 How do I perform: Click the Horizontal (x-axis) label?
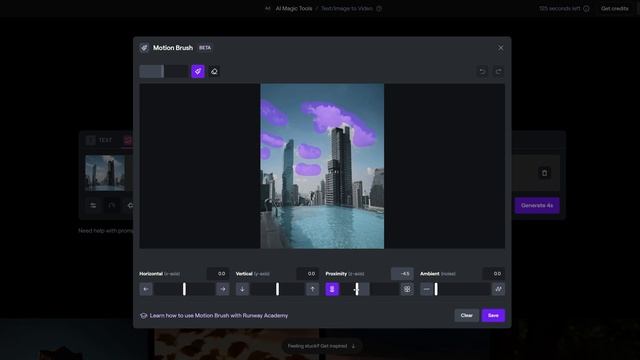[160, 273]
